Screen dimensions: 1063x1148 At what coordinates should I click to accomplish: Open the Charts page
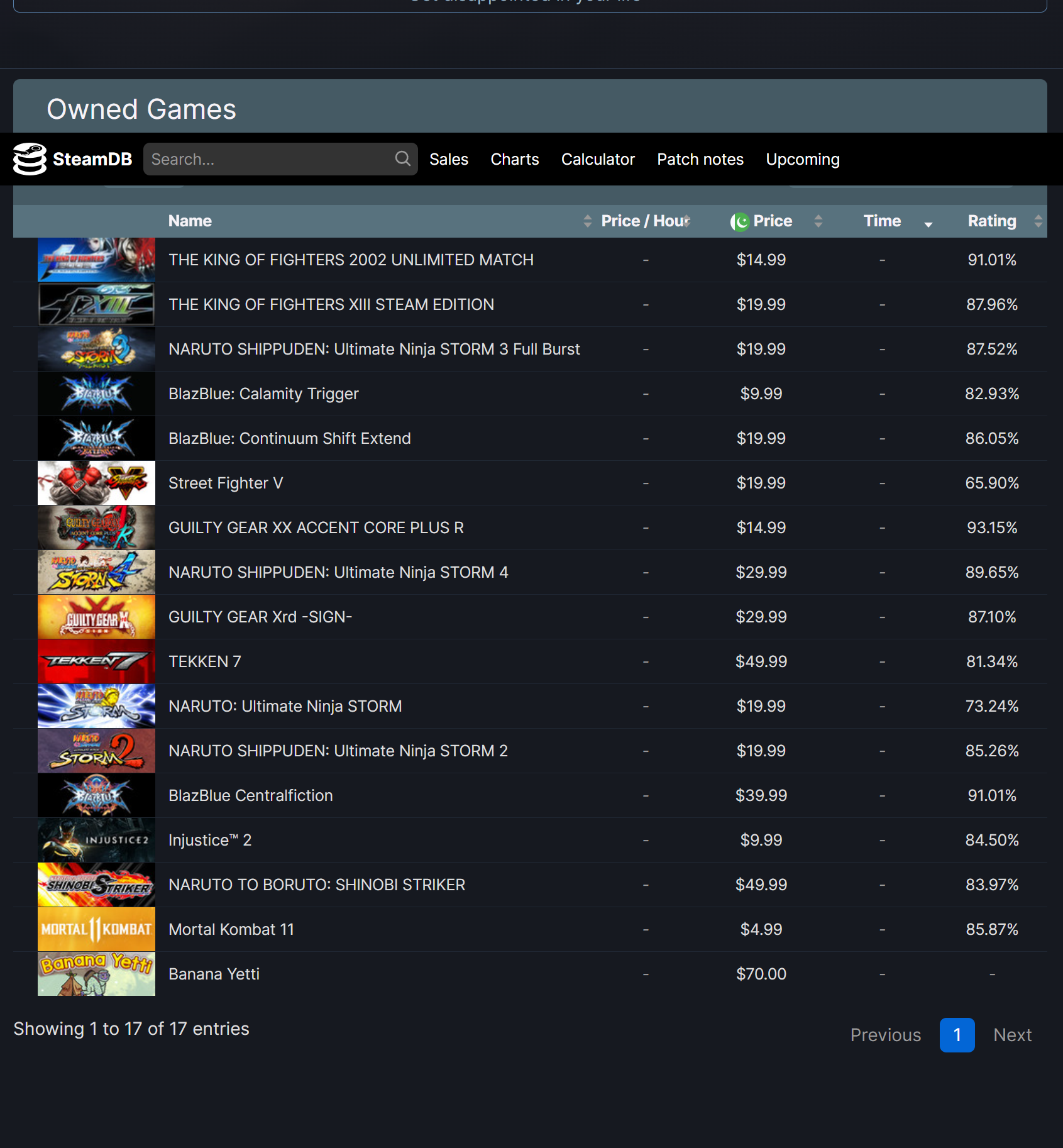(515, 159)
